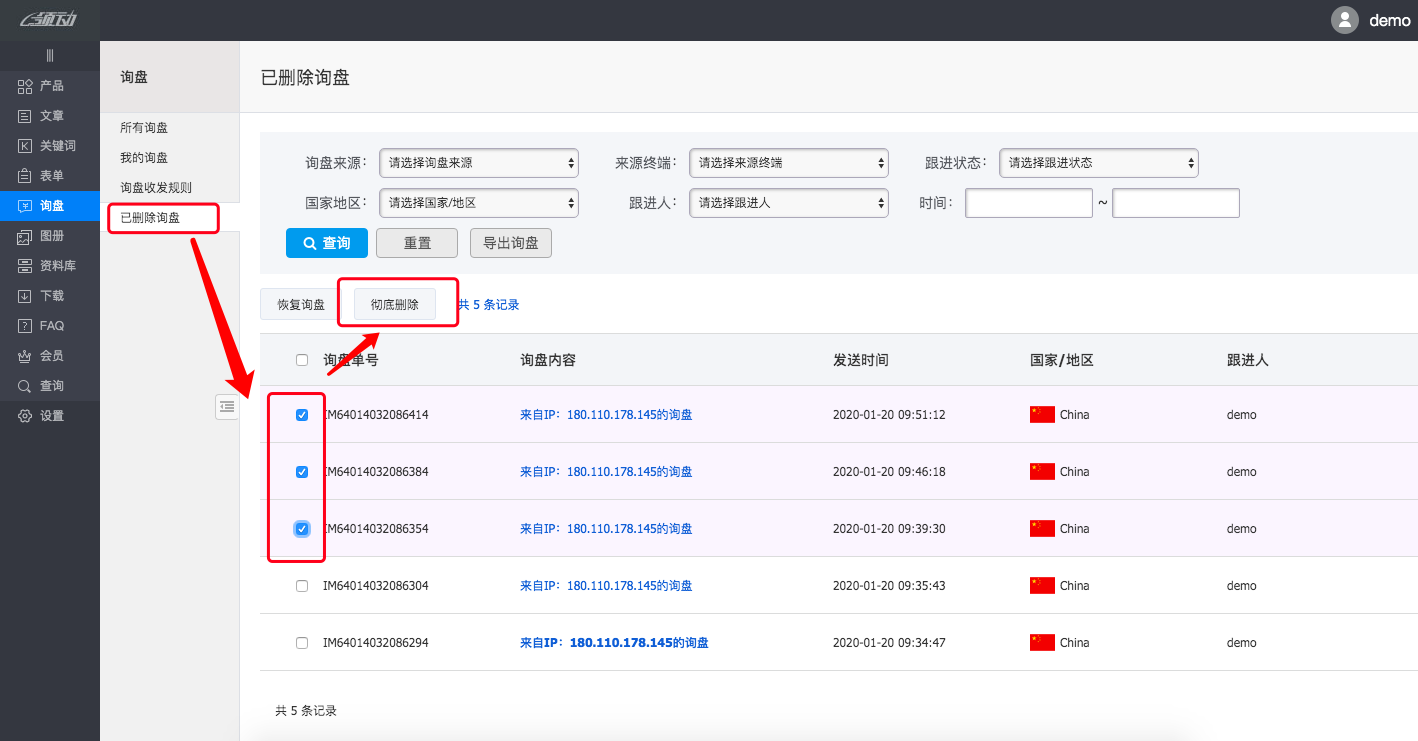Viewport: 1418px width, 741px height.
Task: Click the start time input field
Action: 1028,203
